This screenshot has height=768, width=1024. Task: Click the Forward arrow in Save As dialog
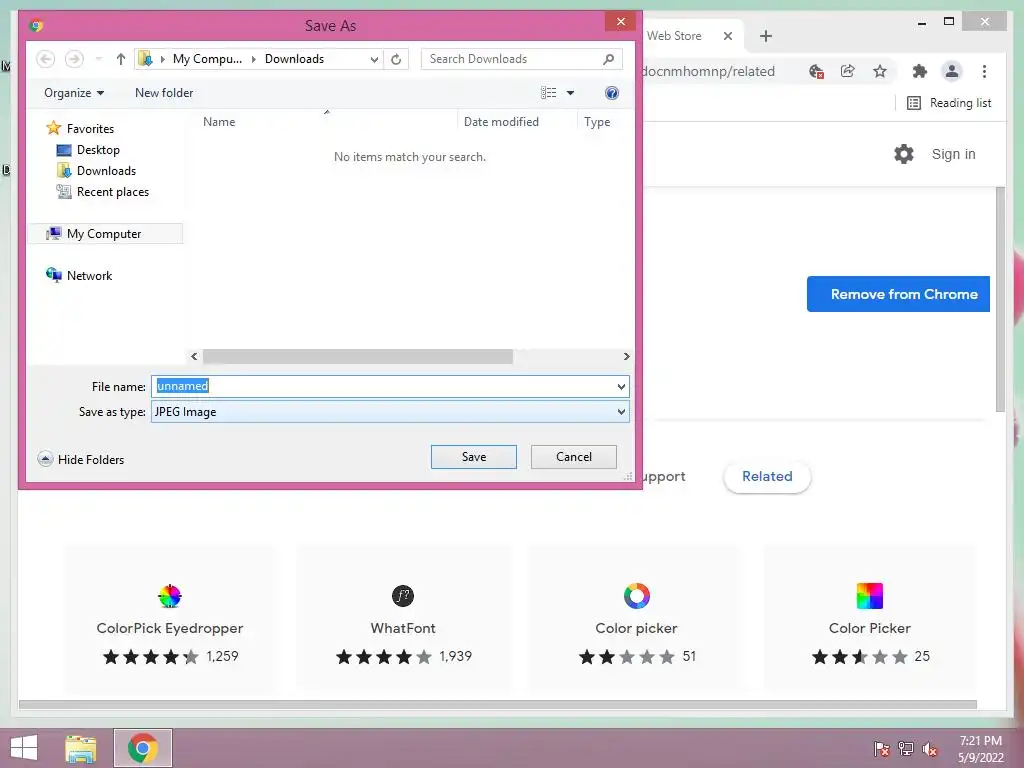click(74, 59)
